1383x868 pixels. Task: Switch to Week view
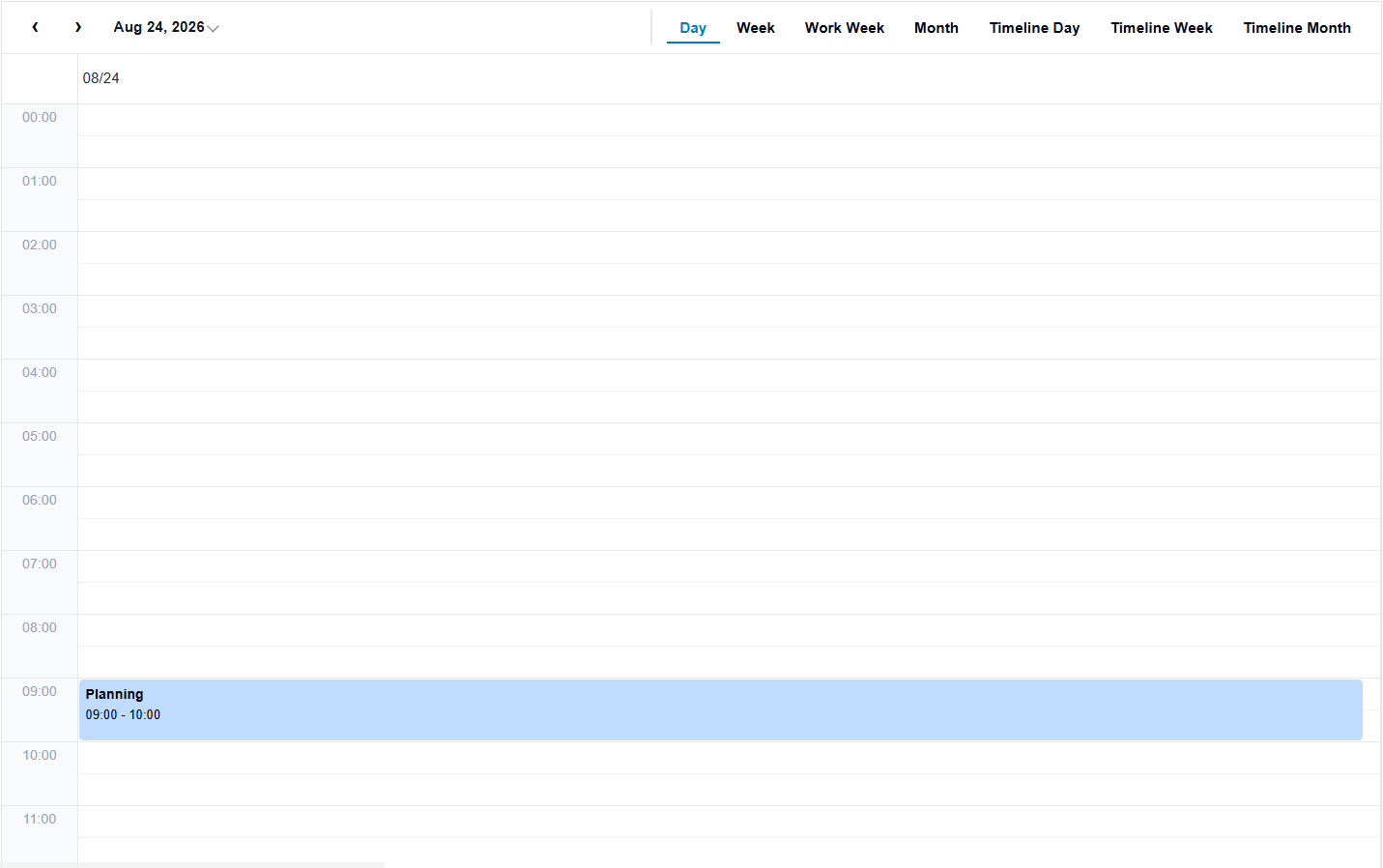(x=756, y=28)
